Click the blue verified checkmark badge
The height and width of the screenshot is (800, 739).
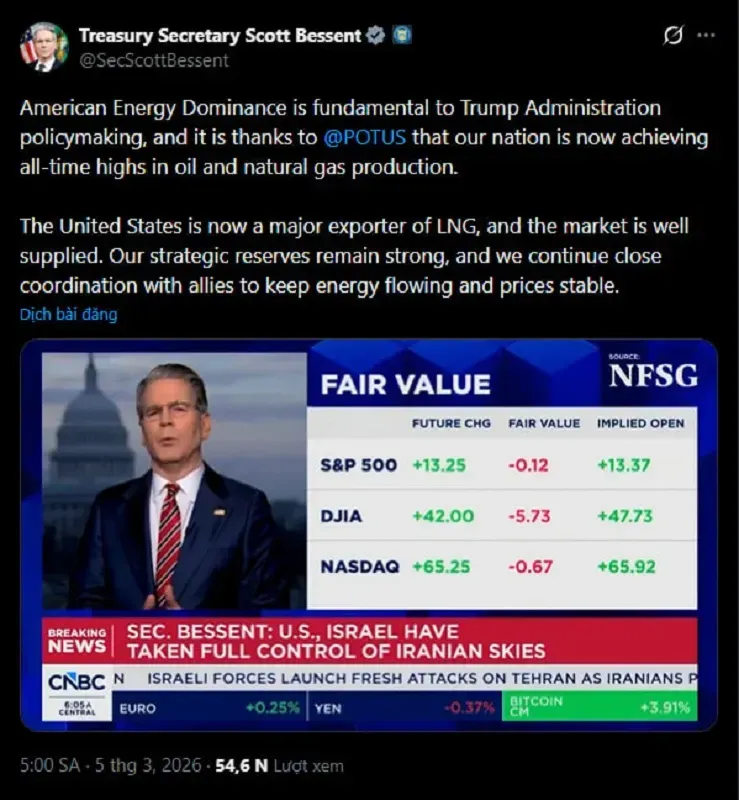pos(375,36)
